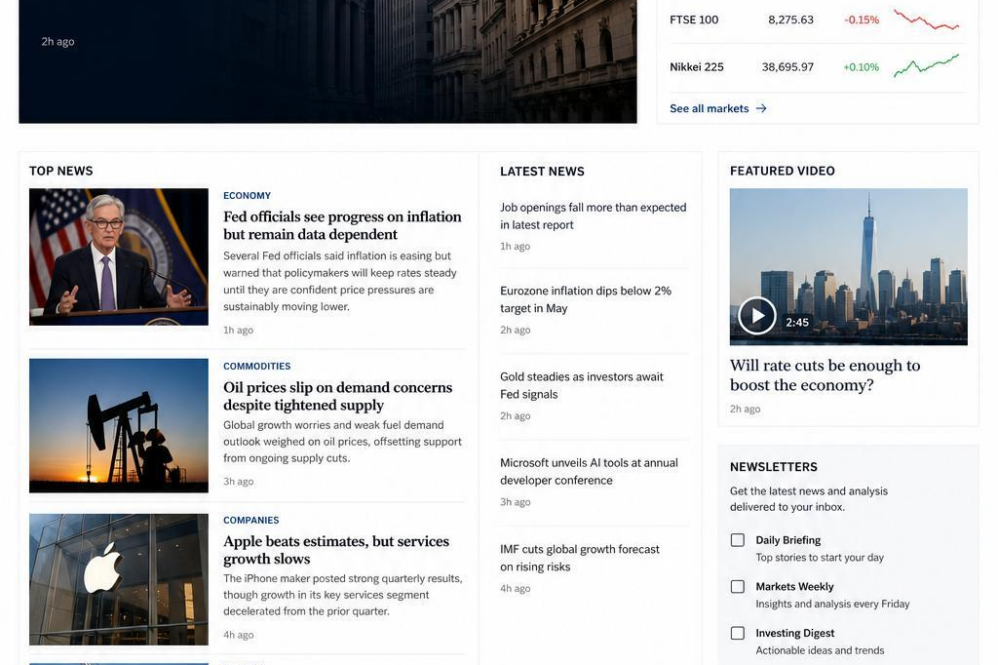Screen dimensions: 998x665
Task: Open Apple beats estimates headline
Action: 336,550
